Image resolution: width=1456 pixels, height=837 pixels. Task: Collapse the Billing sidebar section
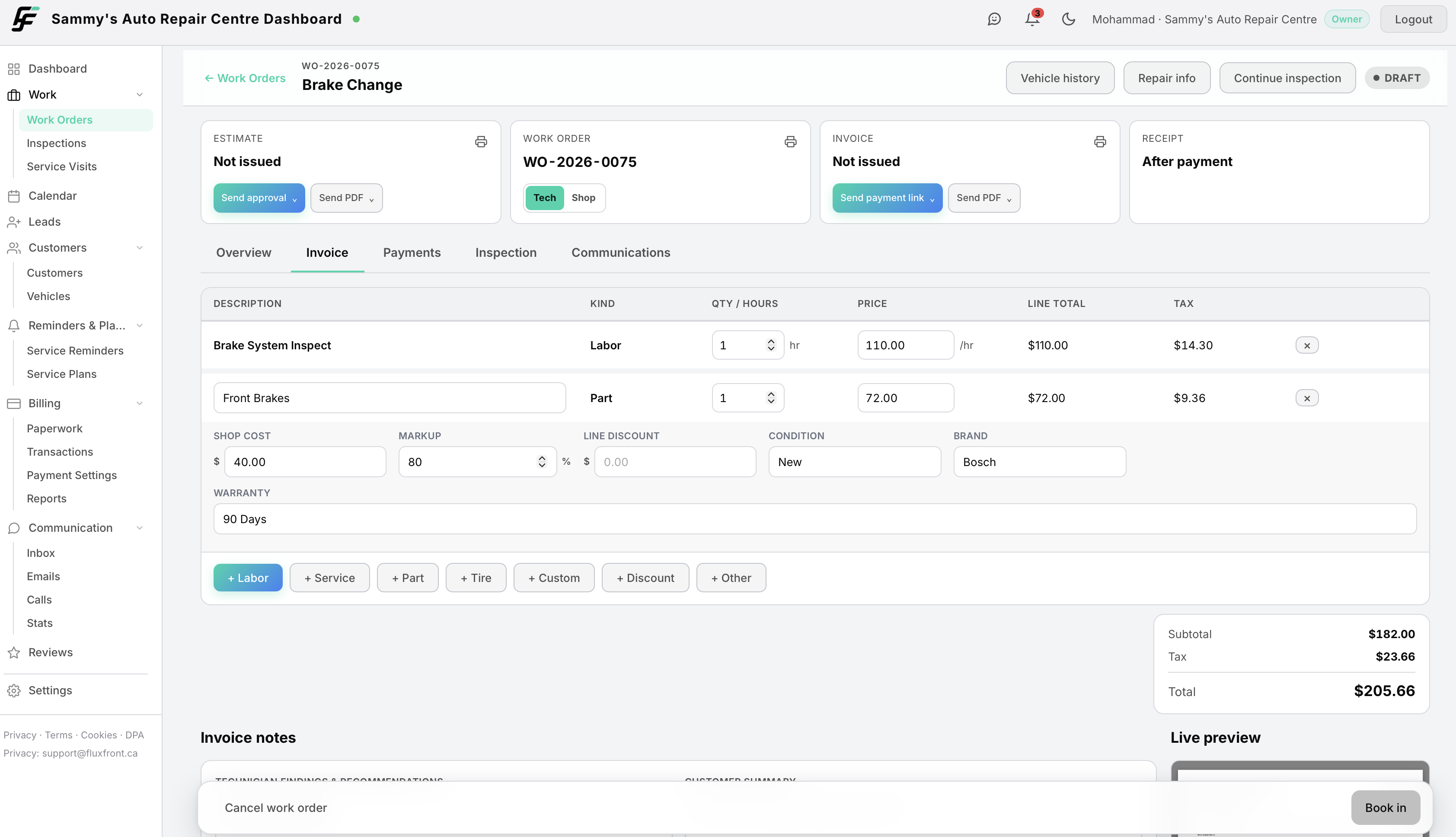[x=140, y=403]
